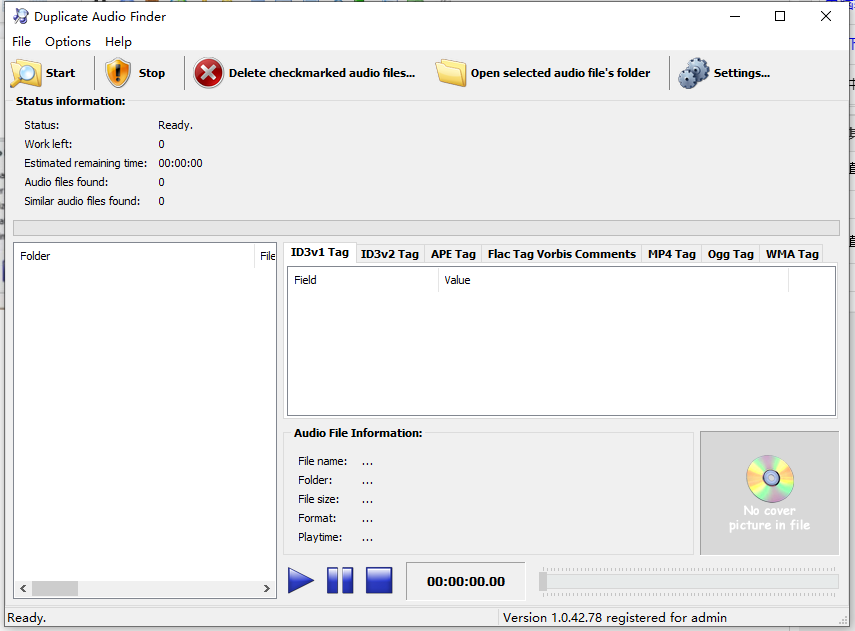Click the Start button label

point(60,73)
